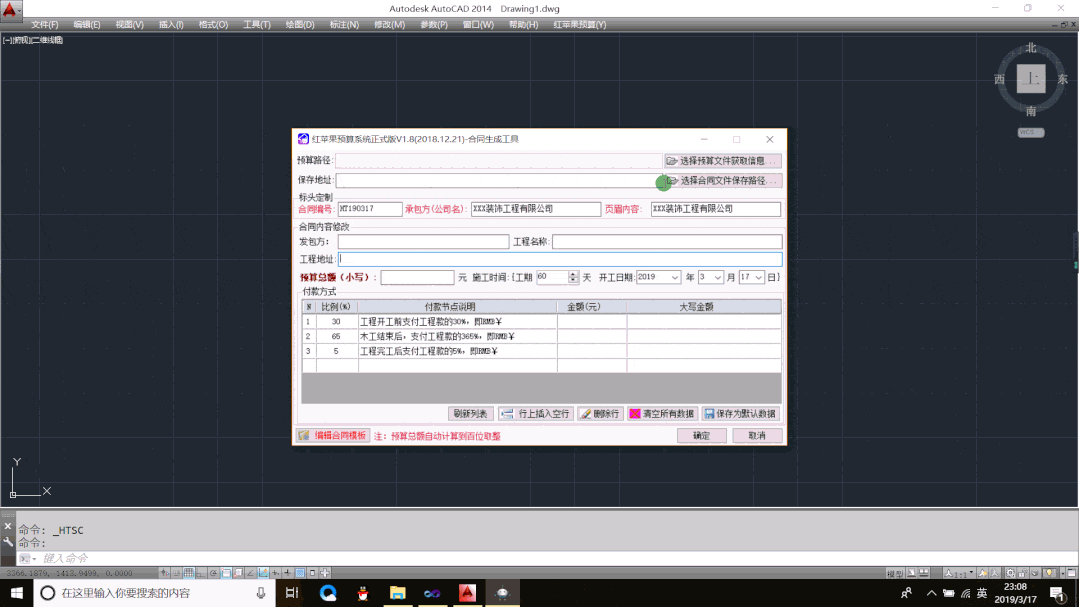Click the 刷新列表 button

471,414
